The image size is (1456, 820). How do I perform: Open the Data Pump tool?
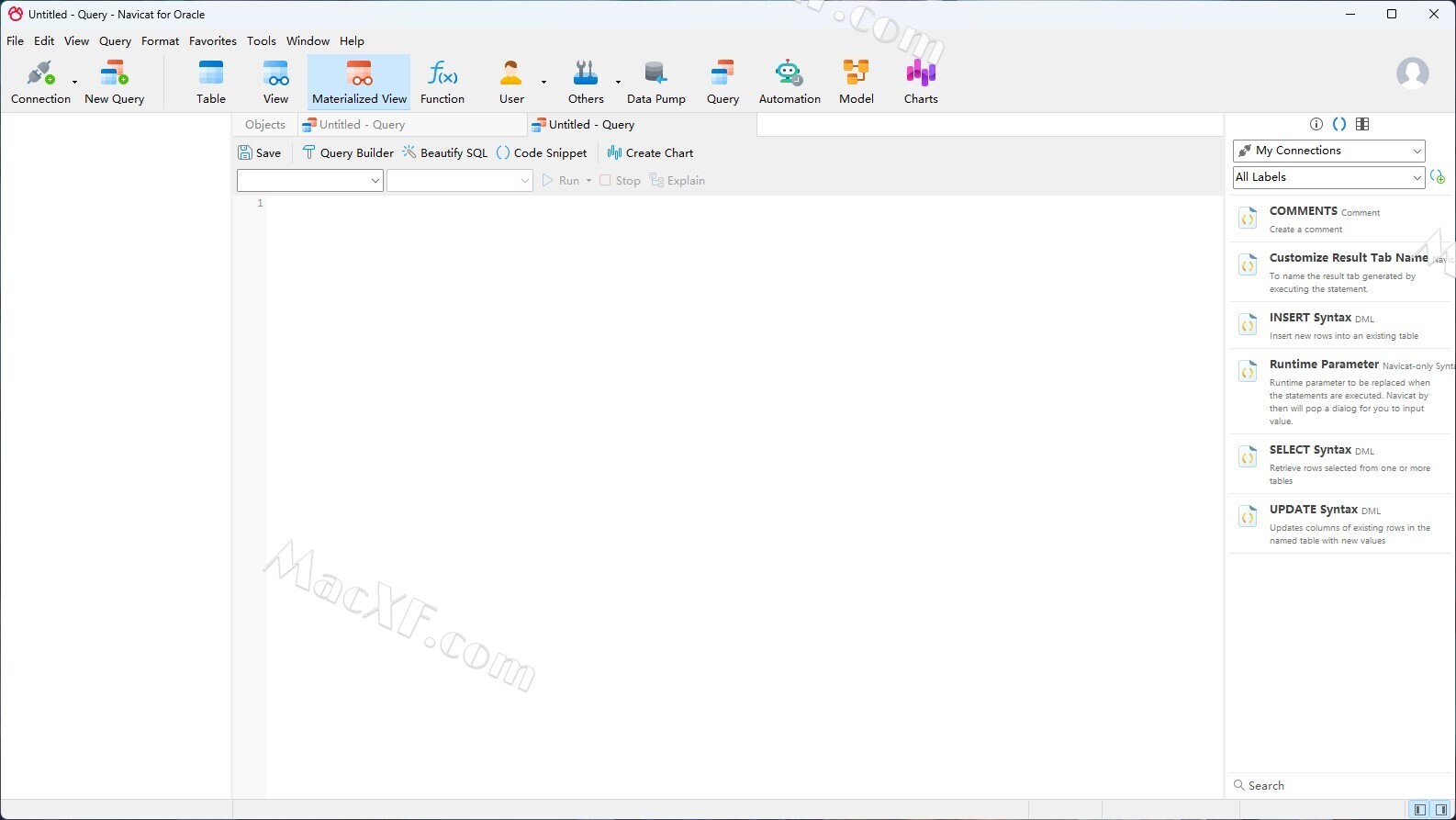[x=655, y=83]
